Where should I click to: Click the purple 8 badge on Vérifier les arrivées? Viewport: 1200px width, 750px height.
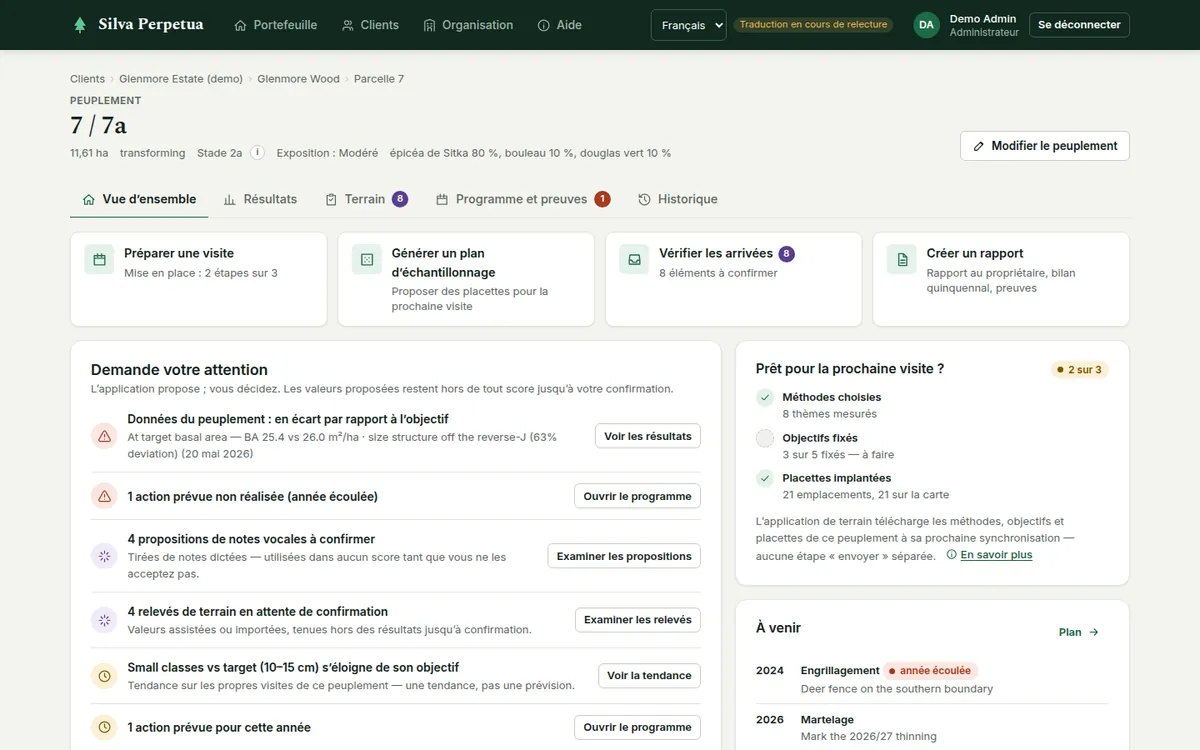[x=787, y=254]
